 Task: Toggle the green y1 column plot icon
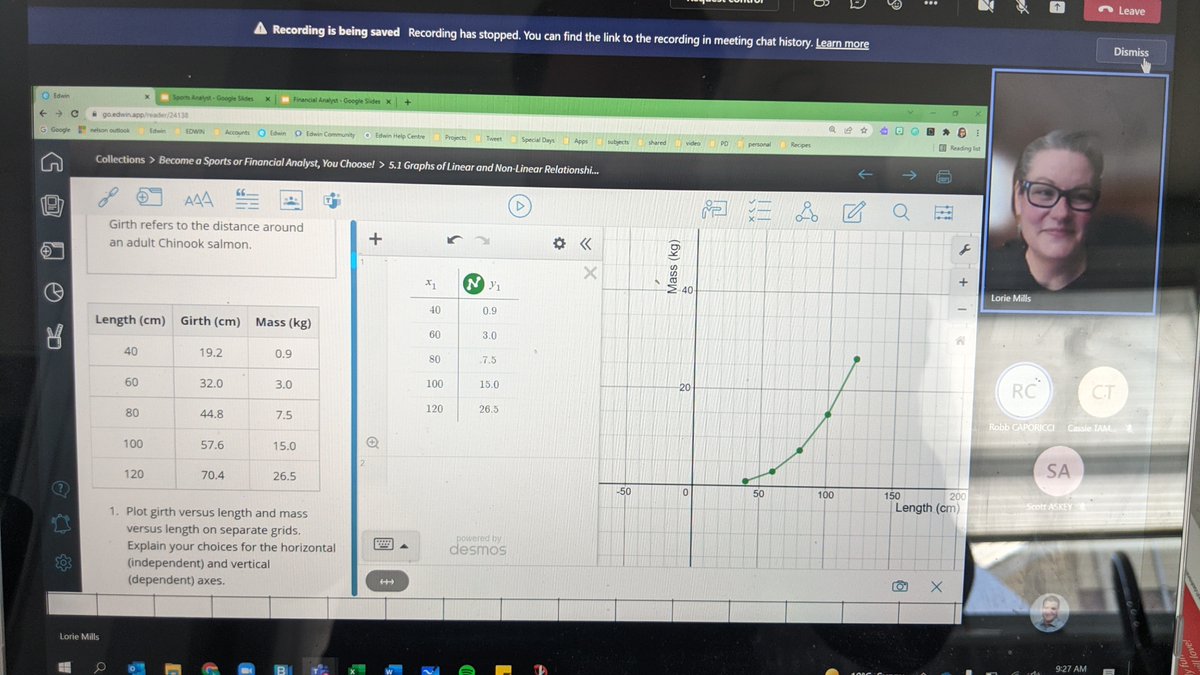[x=475, y=285]
